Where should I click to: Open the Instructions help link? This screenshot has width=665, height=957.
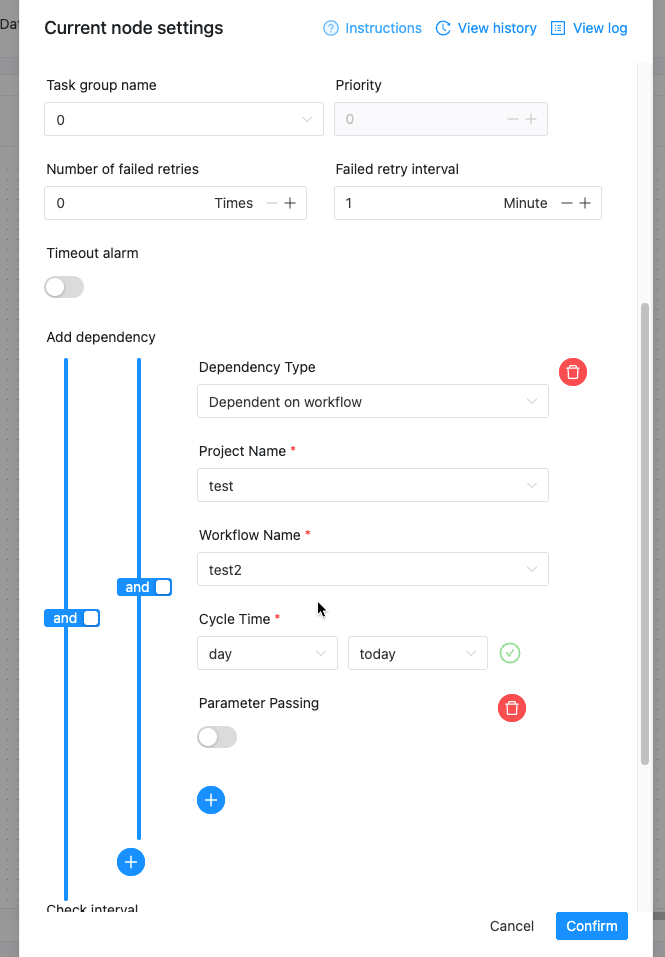(x=372, y=28)
